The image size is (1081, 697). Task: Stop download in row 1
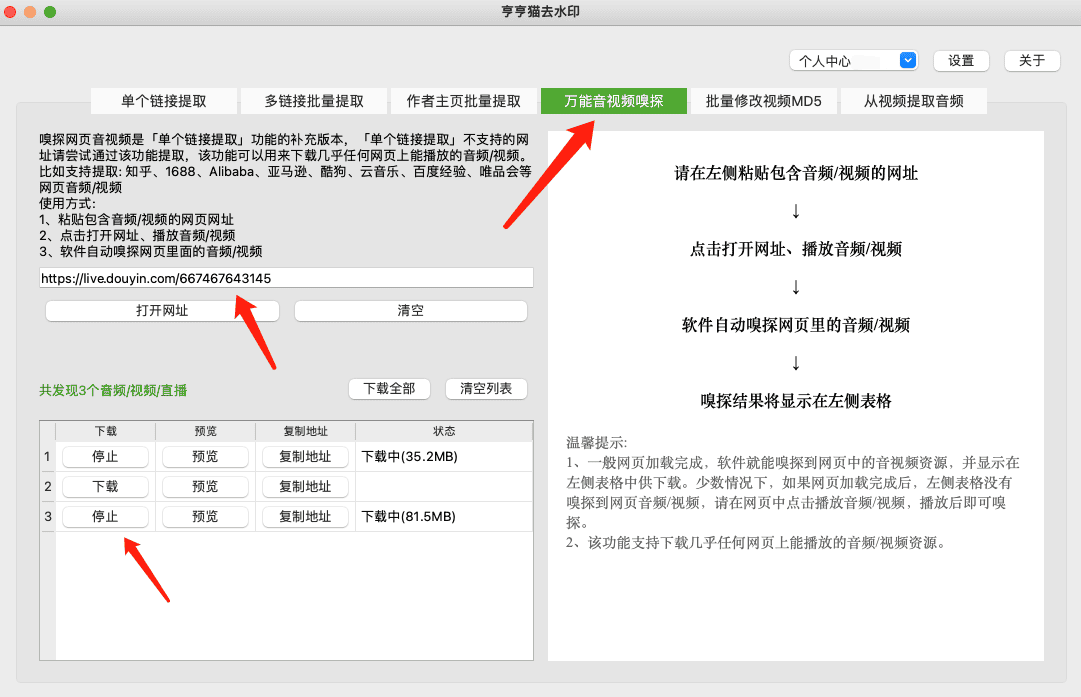(105, 456)
